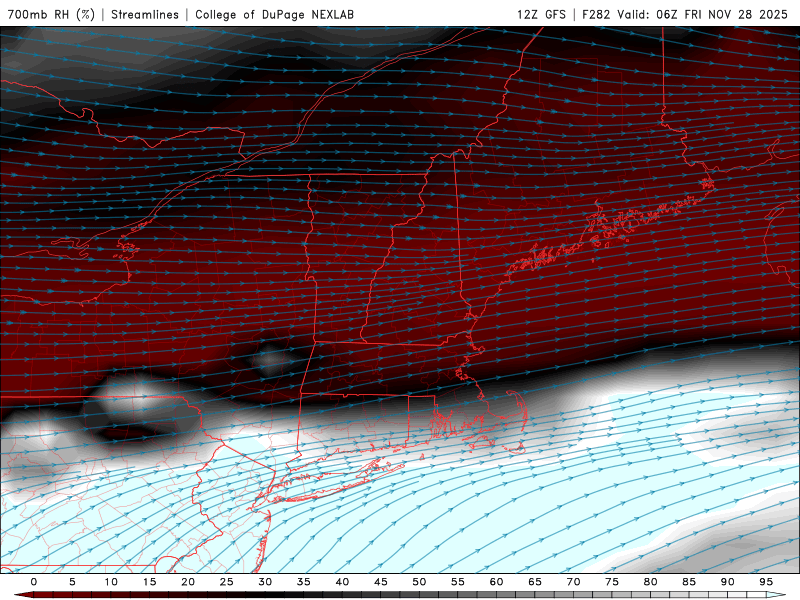The width and height of the screenshot is (800, 600).
Task: Click the "40" colorbar label
Action: point(342,582)
